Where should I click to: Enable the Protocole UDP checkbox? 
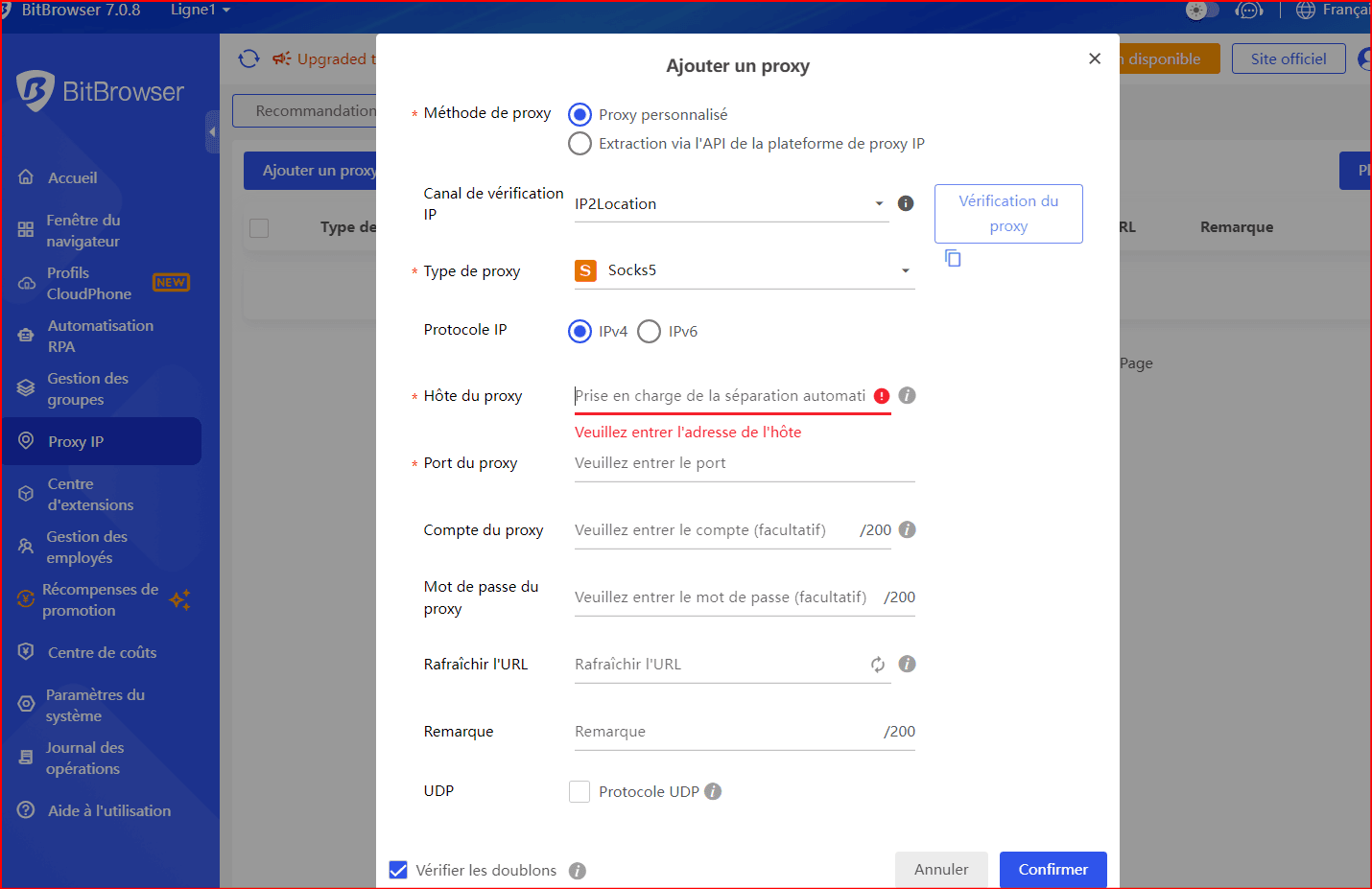click(580, 791)
